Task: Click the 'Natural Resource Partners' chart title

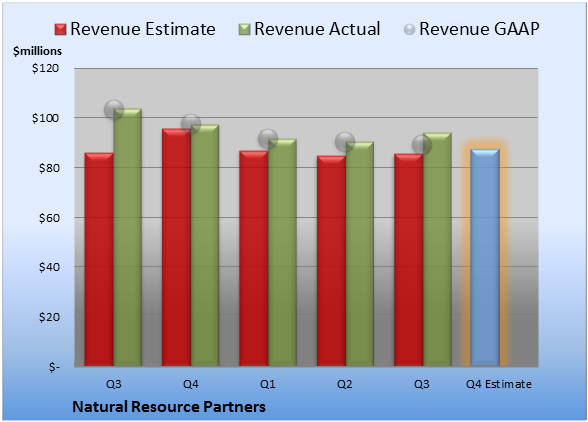Action: [x=169, y=407]
